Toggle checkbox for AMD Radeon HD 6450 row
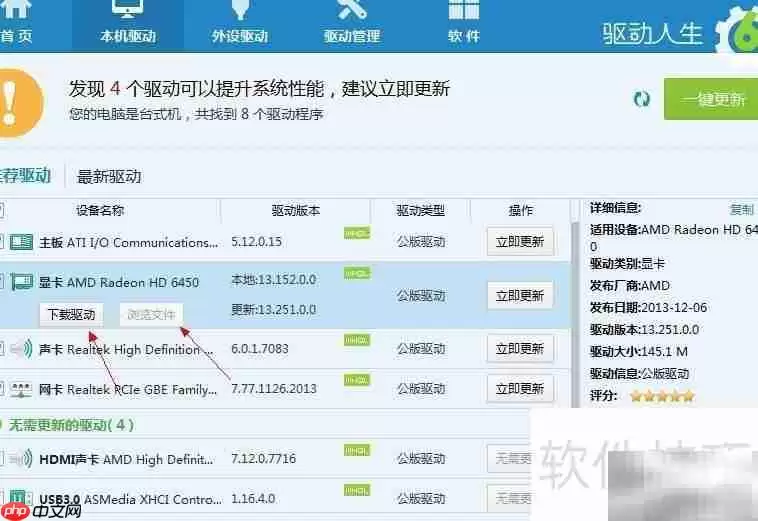This screenshot has width=758, height=521. 1,282
